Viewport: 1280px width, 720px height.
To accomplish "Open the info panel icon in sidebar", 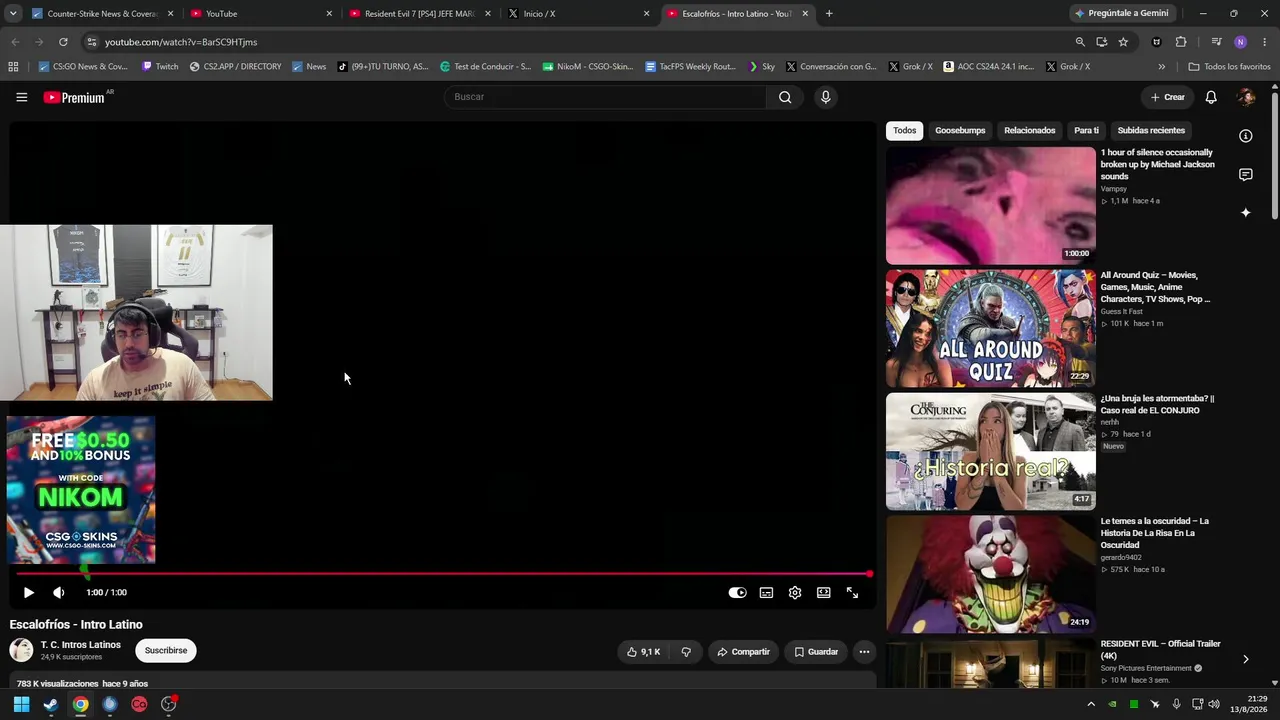I will 1246,136.
